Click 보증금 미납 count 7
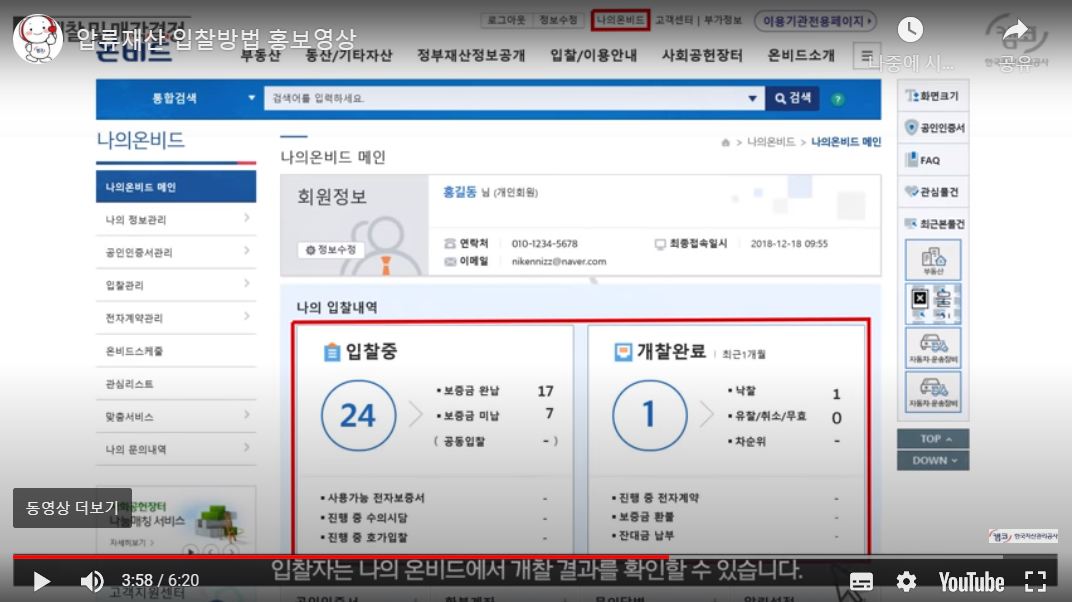Image resolution: width=1072 pixels, height=602 pixels. pos(549,414)
